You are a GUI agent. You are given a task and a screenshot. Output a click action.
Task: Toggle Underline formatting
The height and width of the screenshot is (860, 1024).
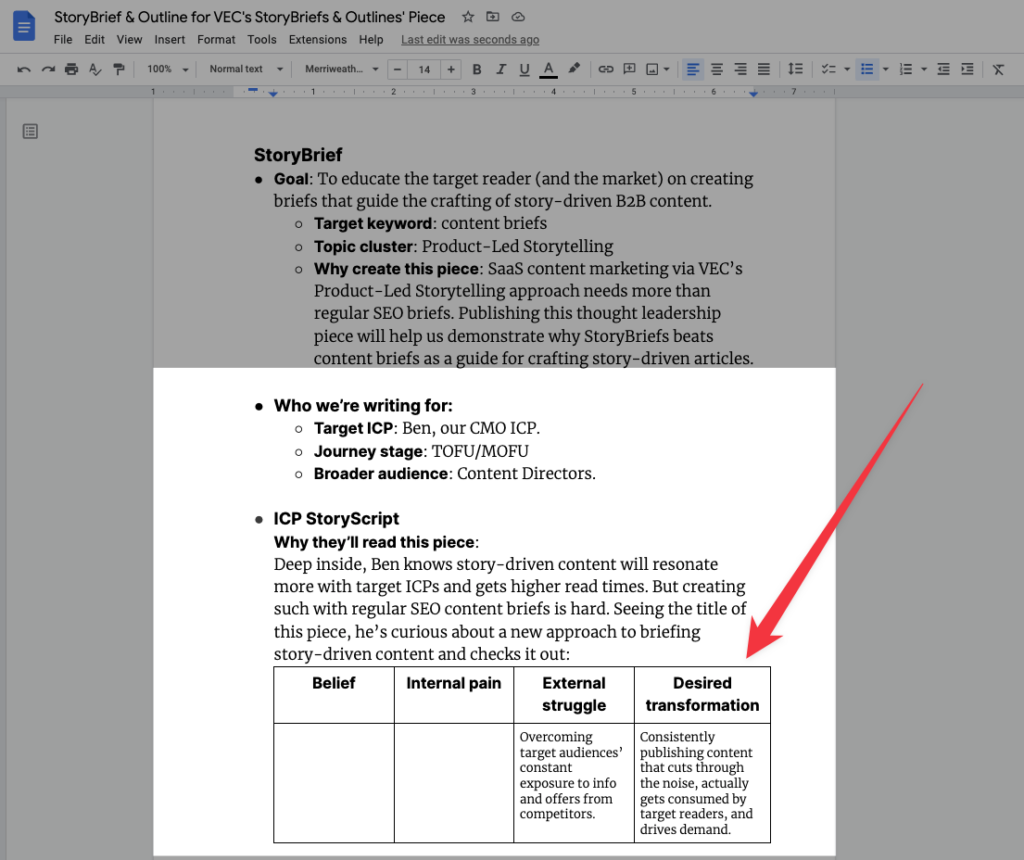pyautogui.click(x=524, y=69)
